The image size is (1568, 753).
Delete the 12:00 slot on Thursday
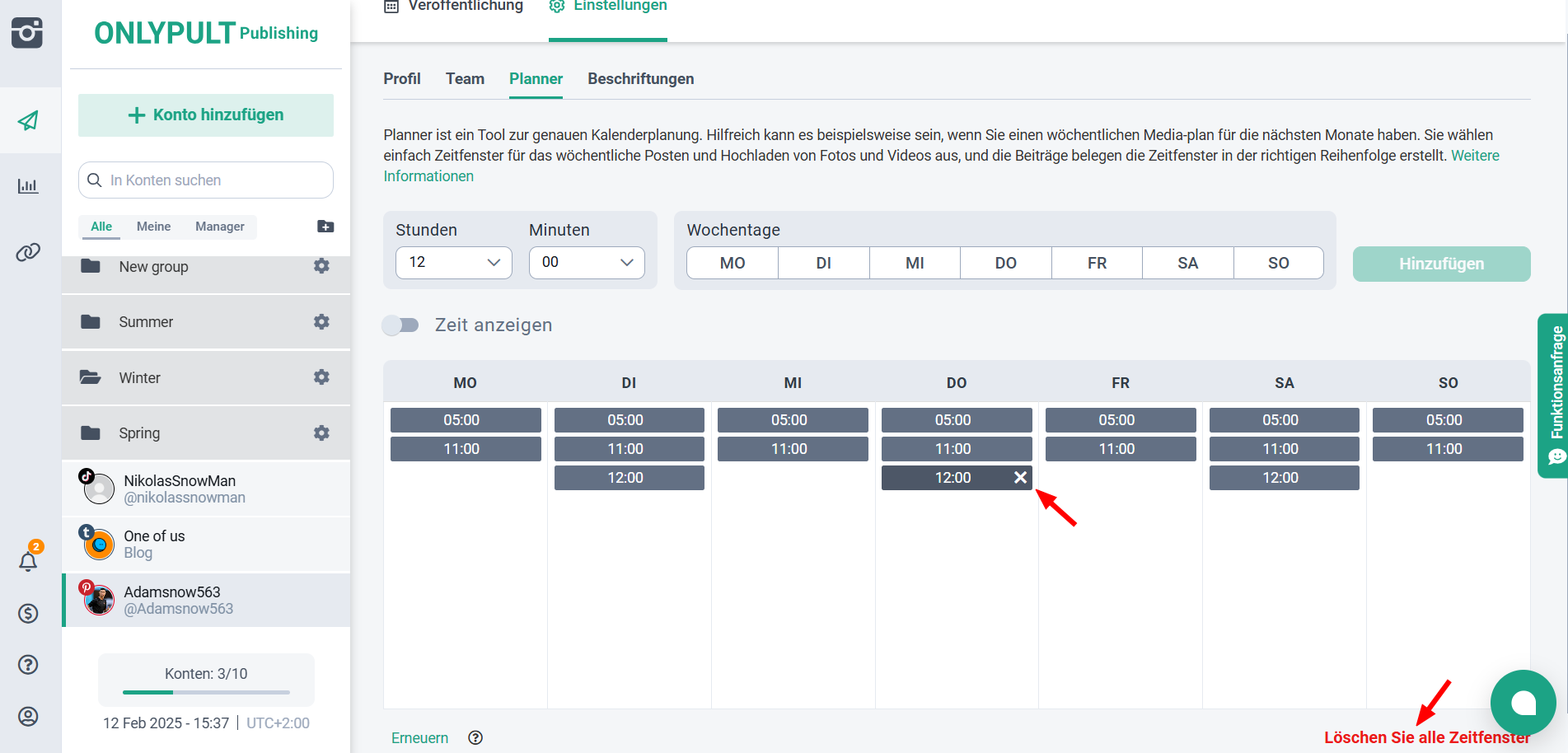(1020, 478)
